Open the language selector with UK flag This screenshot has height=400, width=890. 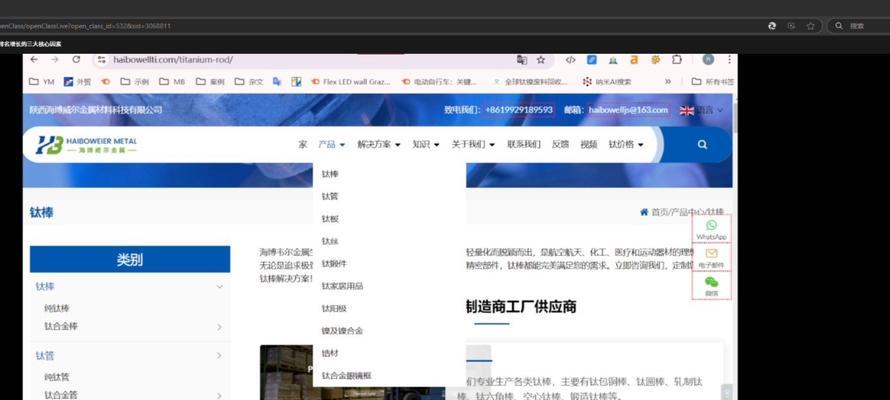(702, 110)
